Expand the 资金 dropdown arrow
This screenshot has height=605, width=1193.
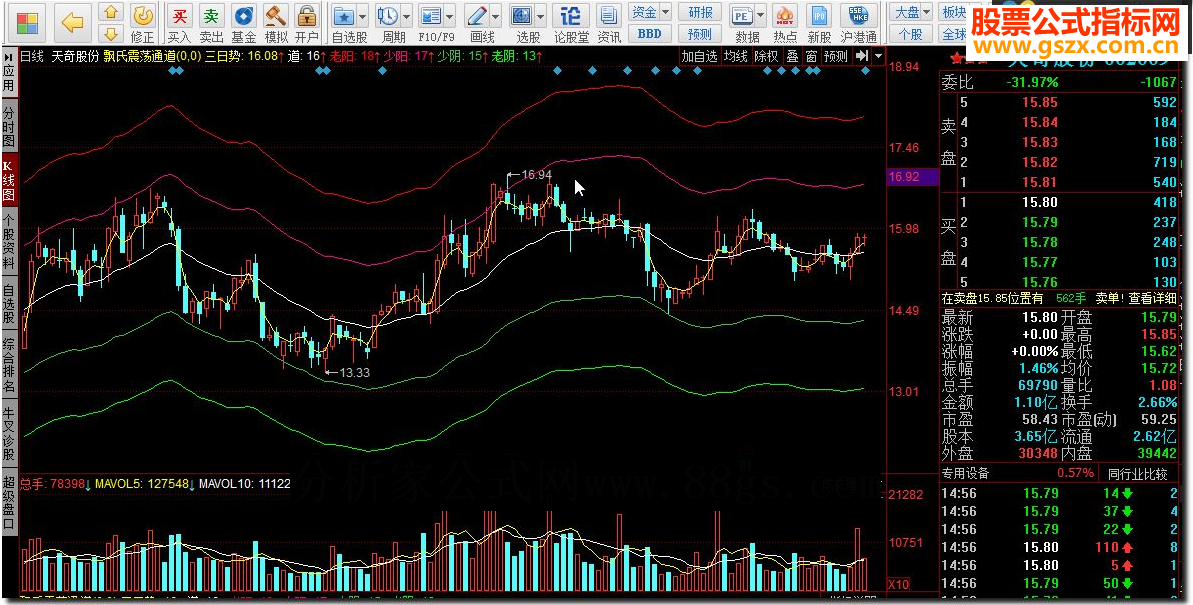click(666, 12)
